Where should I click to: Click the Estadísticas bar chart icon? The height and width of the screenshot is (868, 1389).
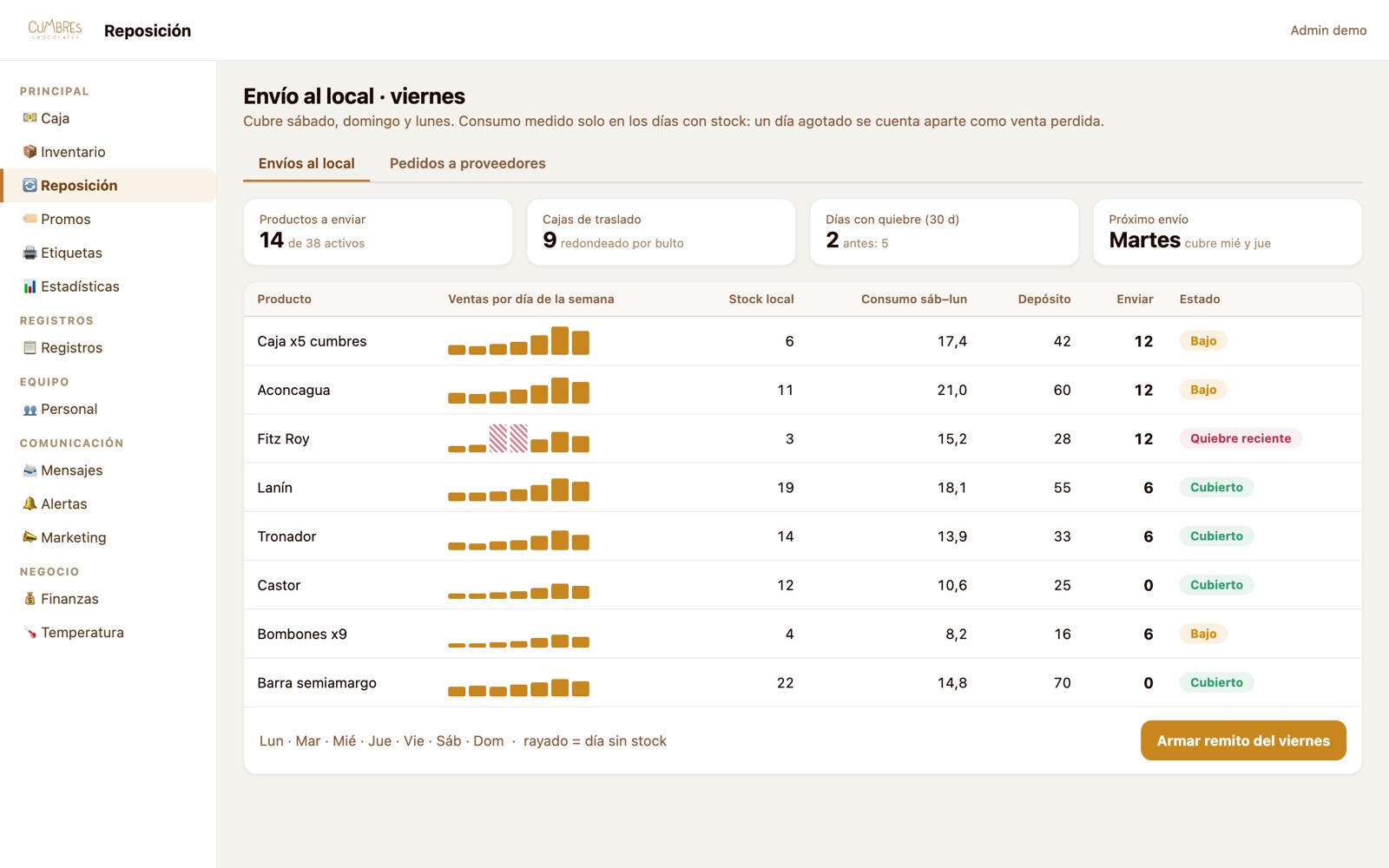pyautogui.click(x=30, y=286)
